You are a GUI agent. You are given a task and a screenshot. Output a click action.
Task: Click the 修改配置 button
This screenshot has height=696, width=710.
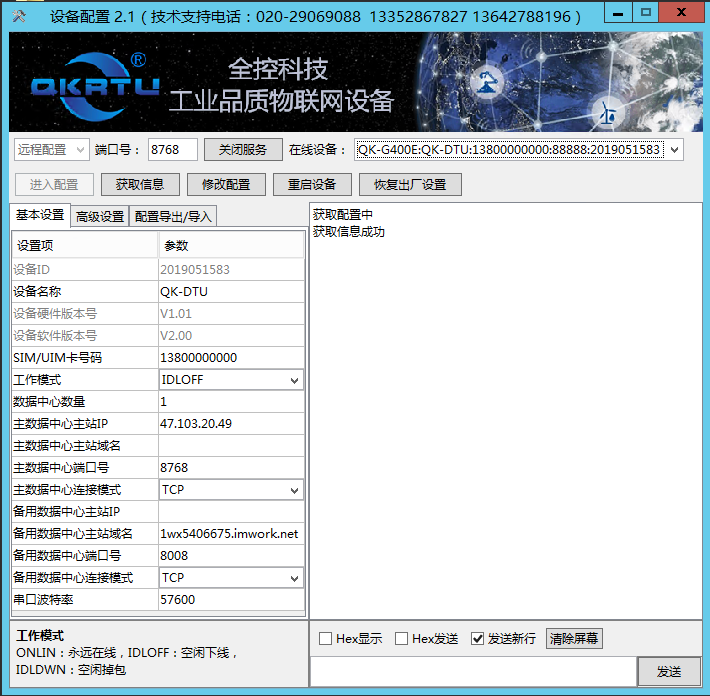pyautogui.click(x=226, y=184)
